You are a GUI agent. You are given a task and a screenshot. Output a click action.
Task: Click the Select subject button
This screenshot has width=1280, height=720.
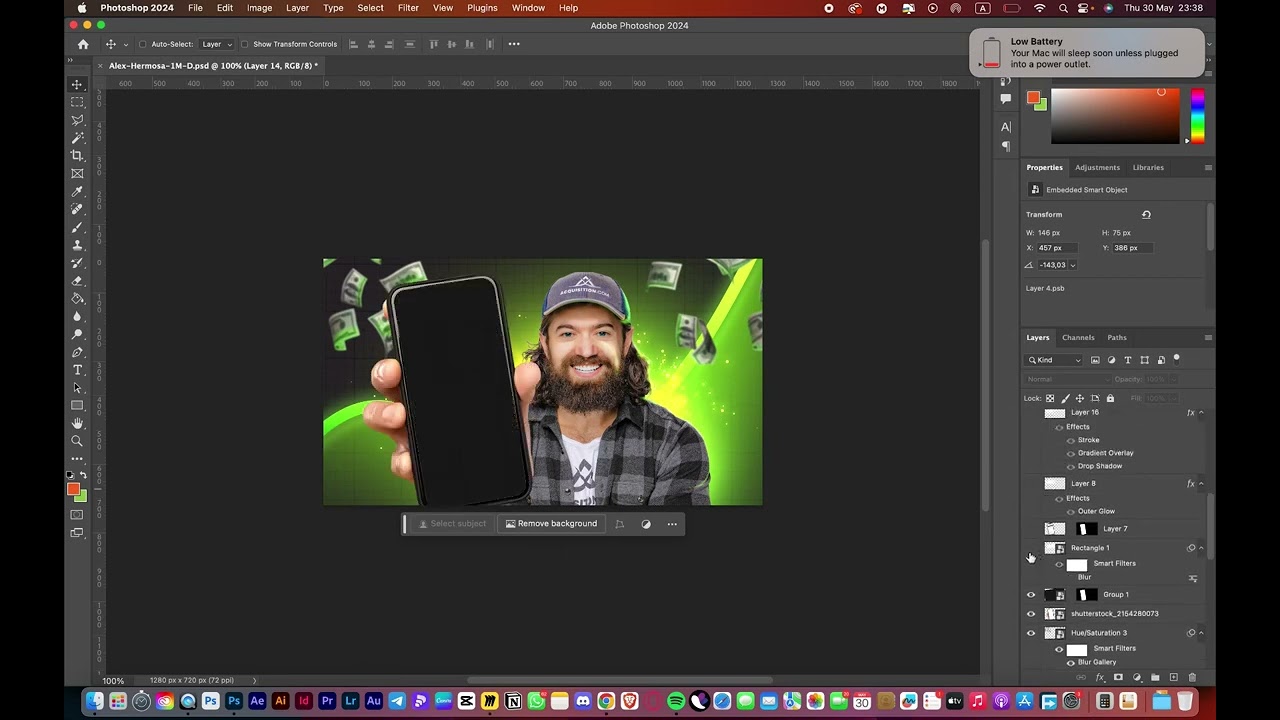(x=452, y=524)
